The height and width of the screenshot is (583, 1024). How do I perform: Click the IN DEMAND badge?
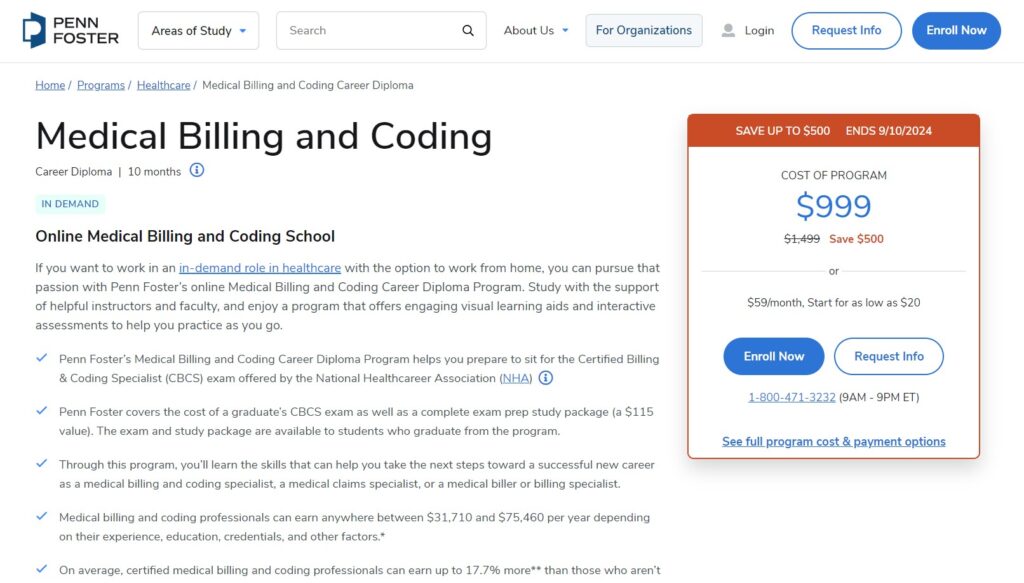pyautogui.click(x=70, y=204)
